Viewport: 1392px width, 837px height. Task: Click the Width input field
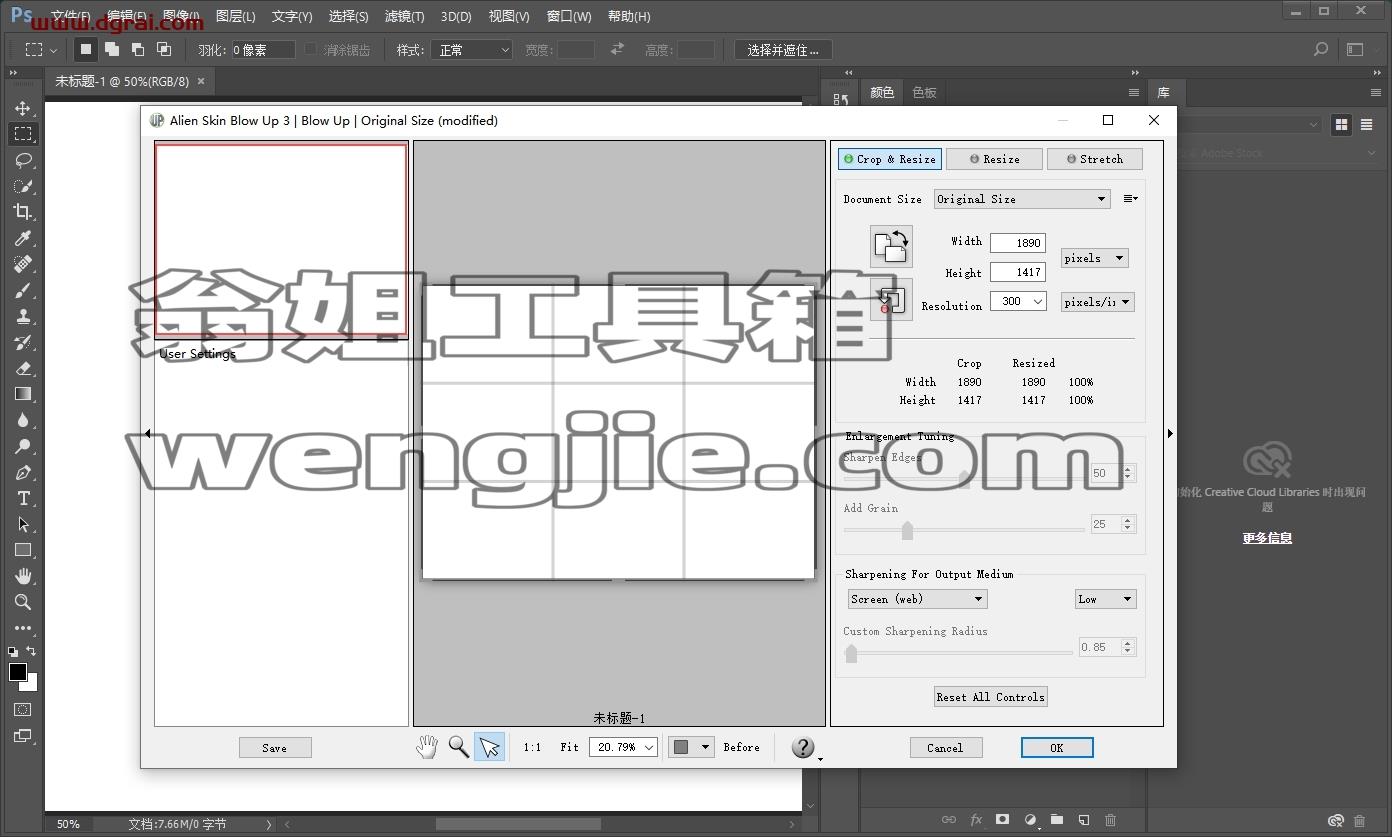1018,243
